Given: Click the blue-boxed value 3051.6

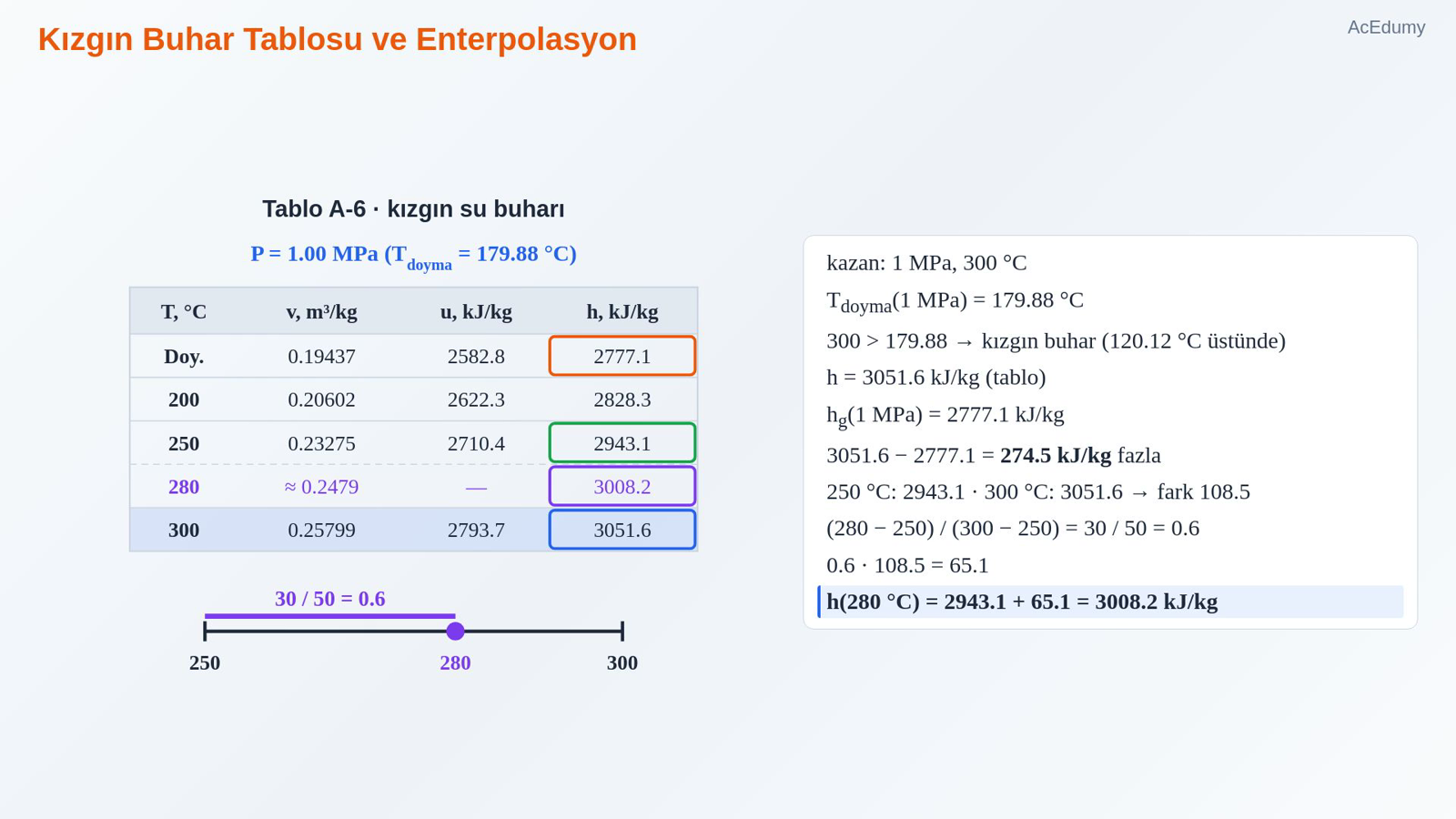Looking at the screenshot, I should 622,530.
